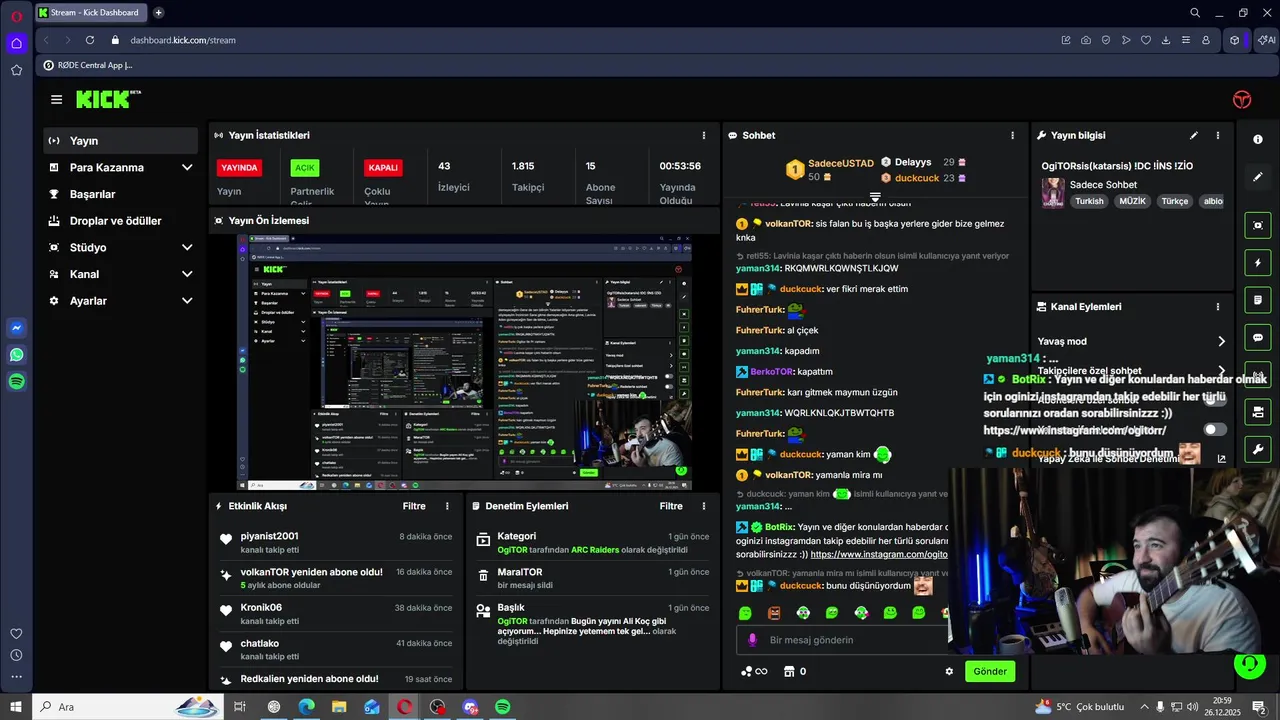Open the three-dot menu of Yayın İstatistikleri panel

(704, 135)
